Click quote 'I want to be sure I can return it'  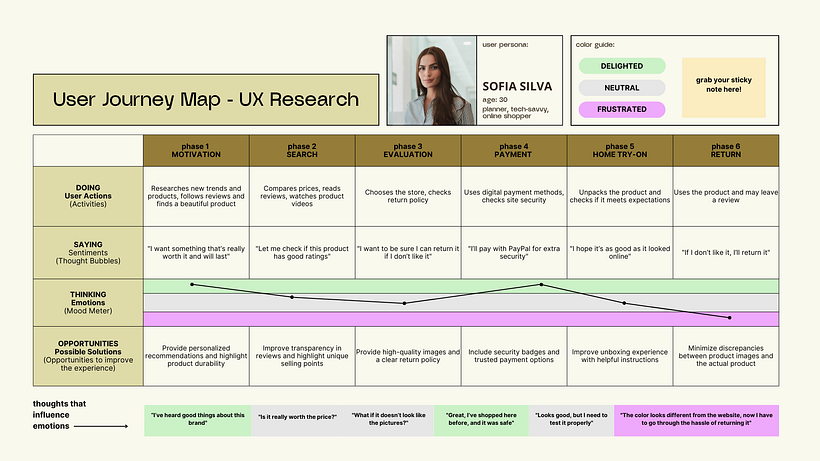pos(408,252)
